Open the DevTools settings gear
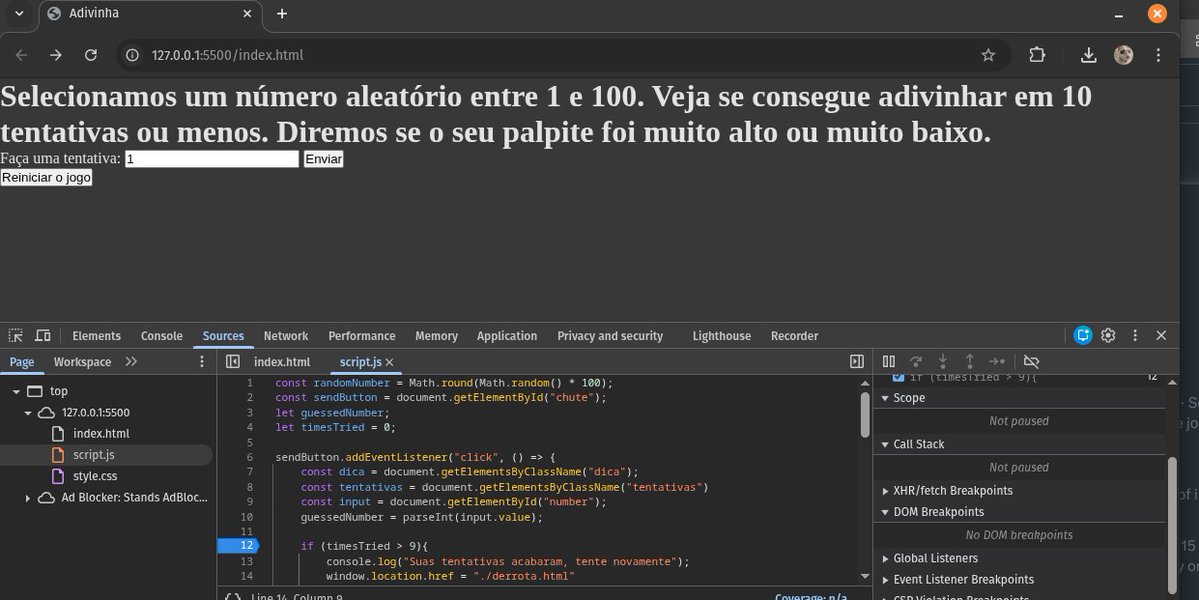Image resolution: width=1199 pixels, height=600 pixels. 1108,335
